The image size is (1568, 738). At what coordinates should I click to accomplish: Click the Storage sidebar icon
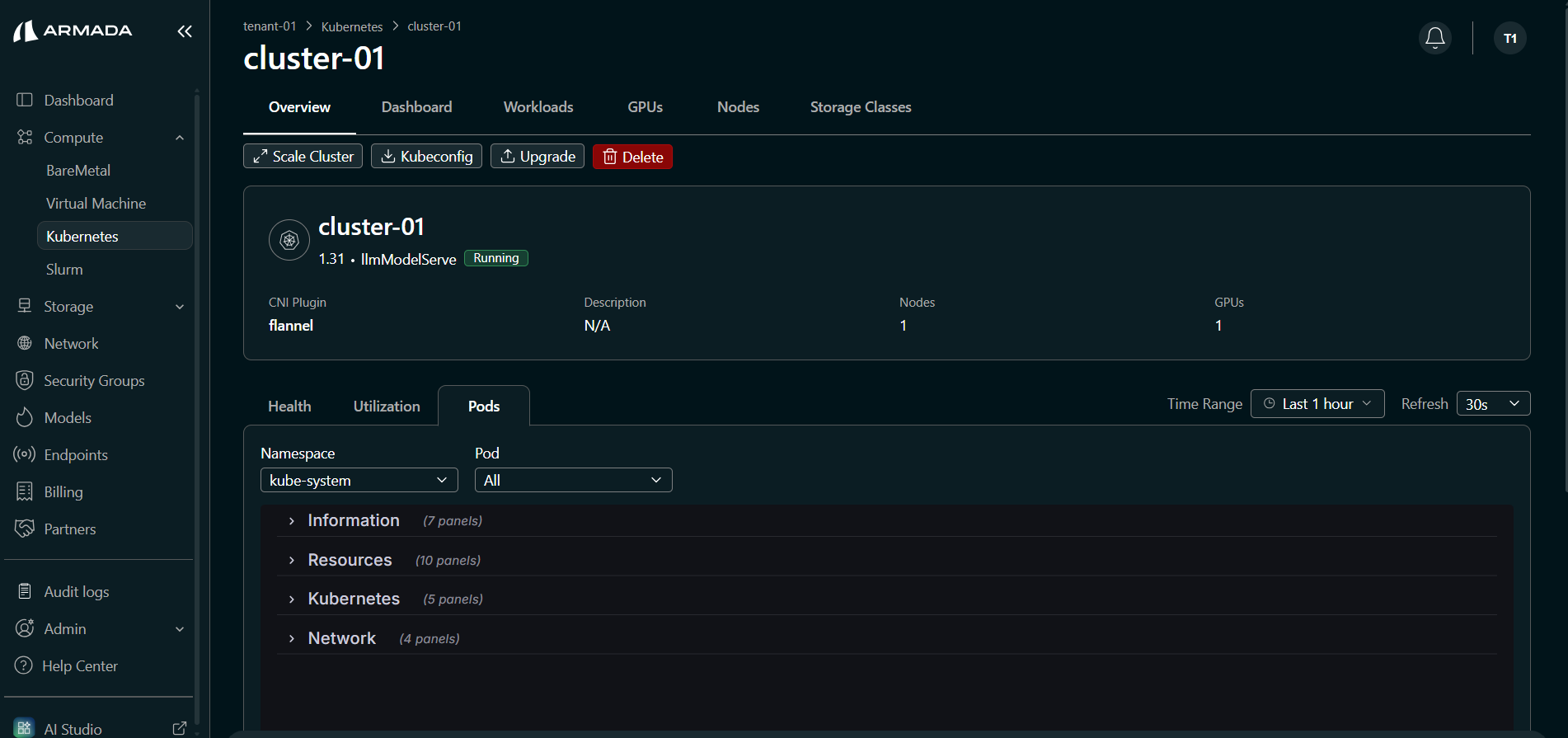(x=25, y=306)
